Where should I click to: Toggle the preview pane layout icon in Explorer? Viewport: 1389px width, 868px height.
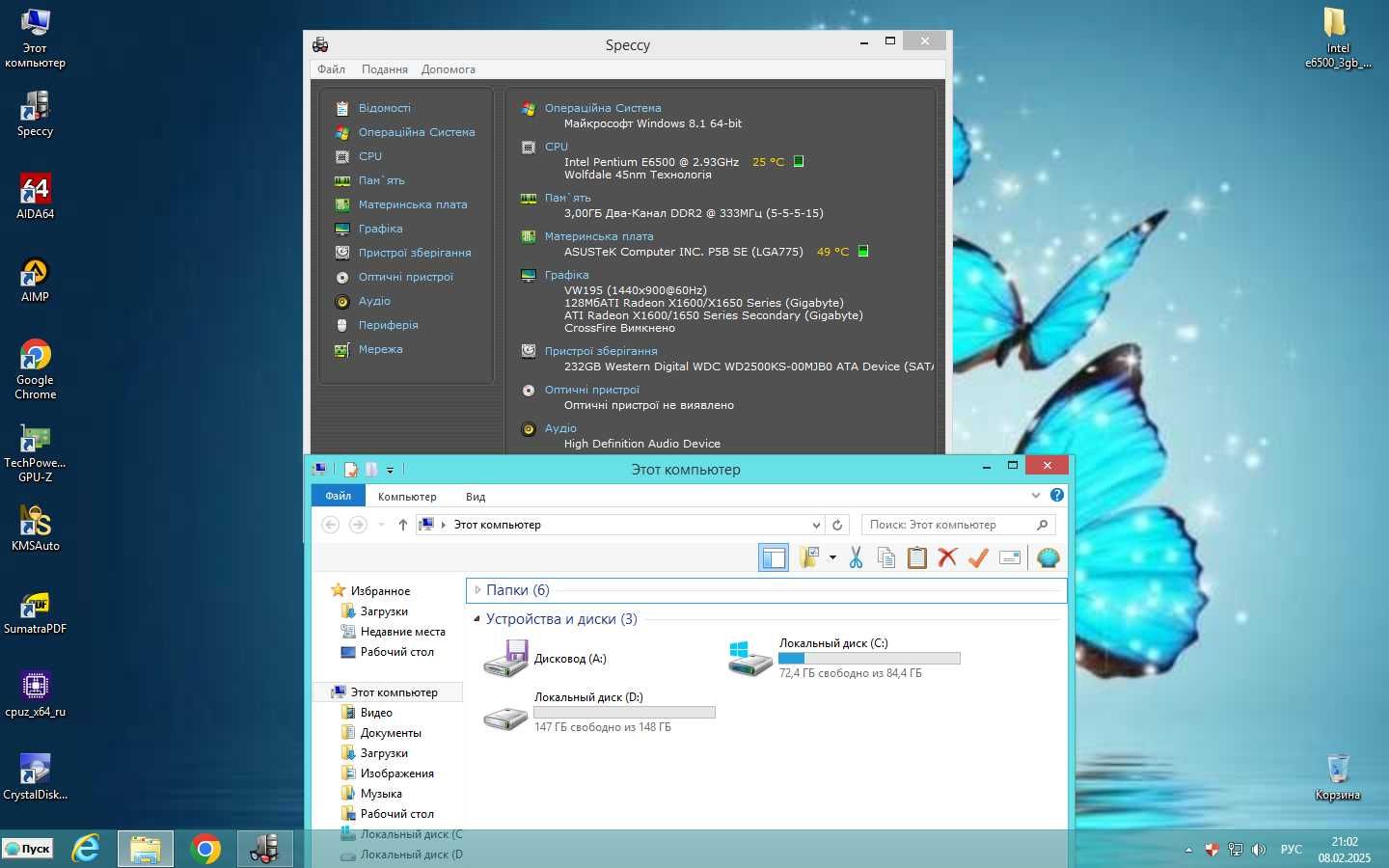(x=774, y=557)
